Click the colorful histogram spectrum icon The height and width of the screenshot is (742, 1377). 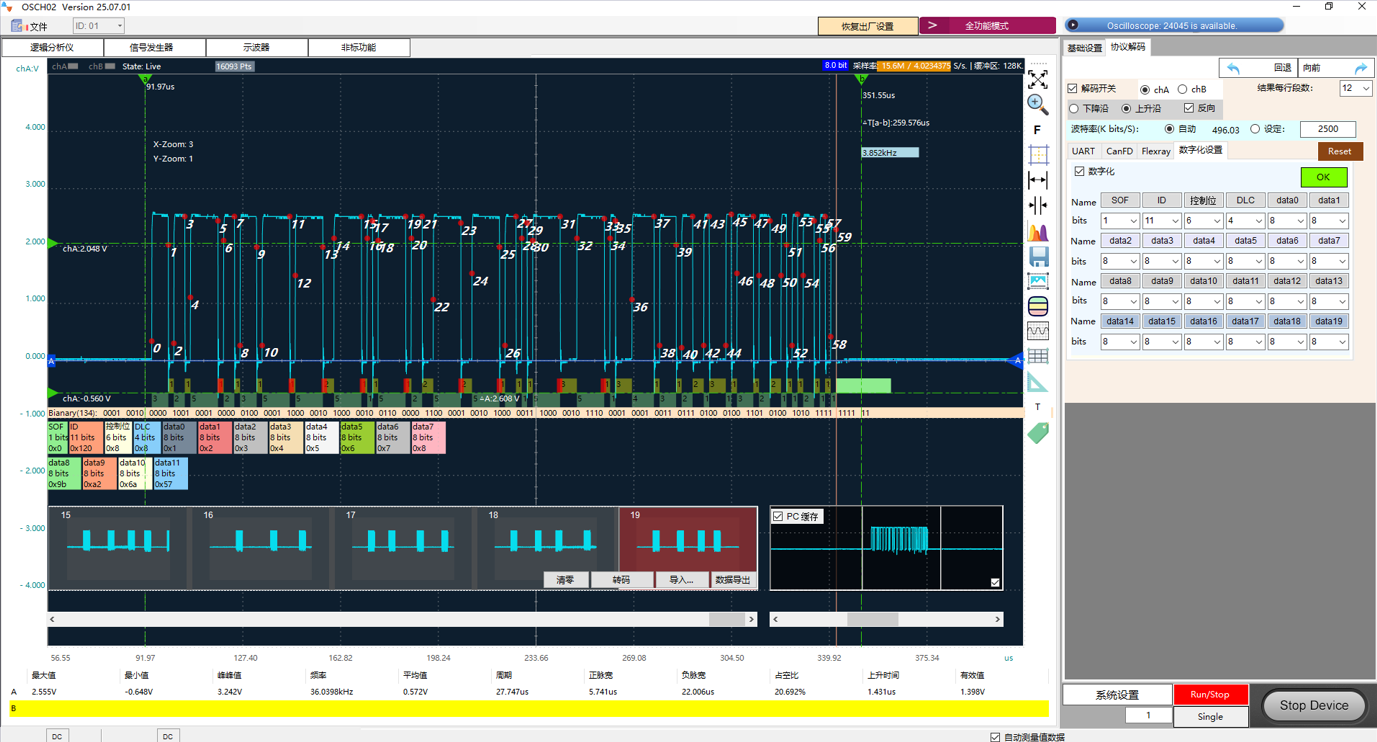point(1038,231)
